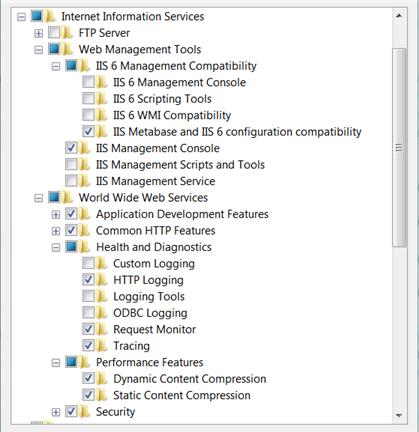The image size is (419, 432).
Task: Select the World Wide Web Services label
Action: [143, 198]
